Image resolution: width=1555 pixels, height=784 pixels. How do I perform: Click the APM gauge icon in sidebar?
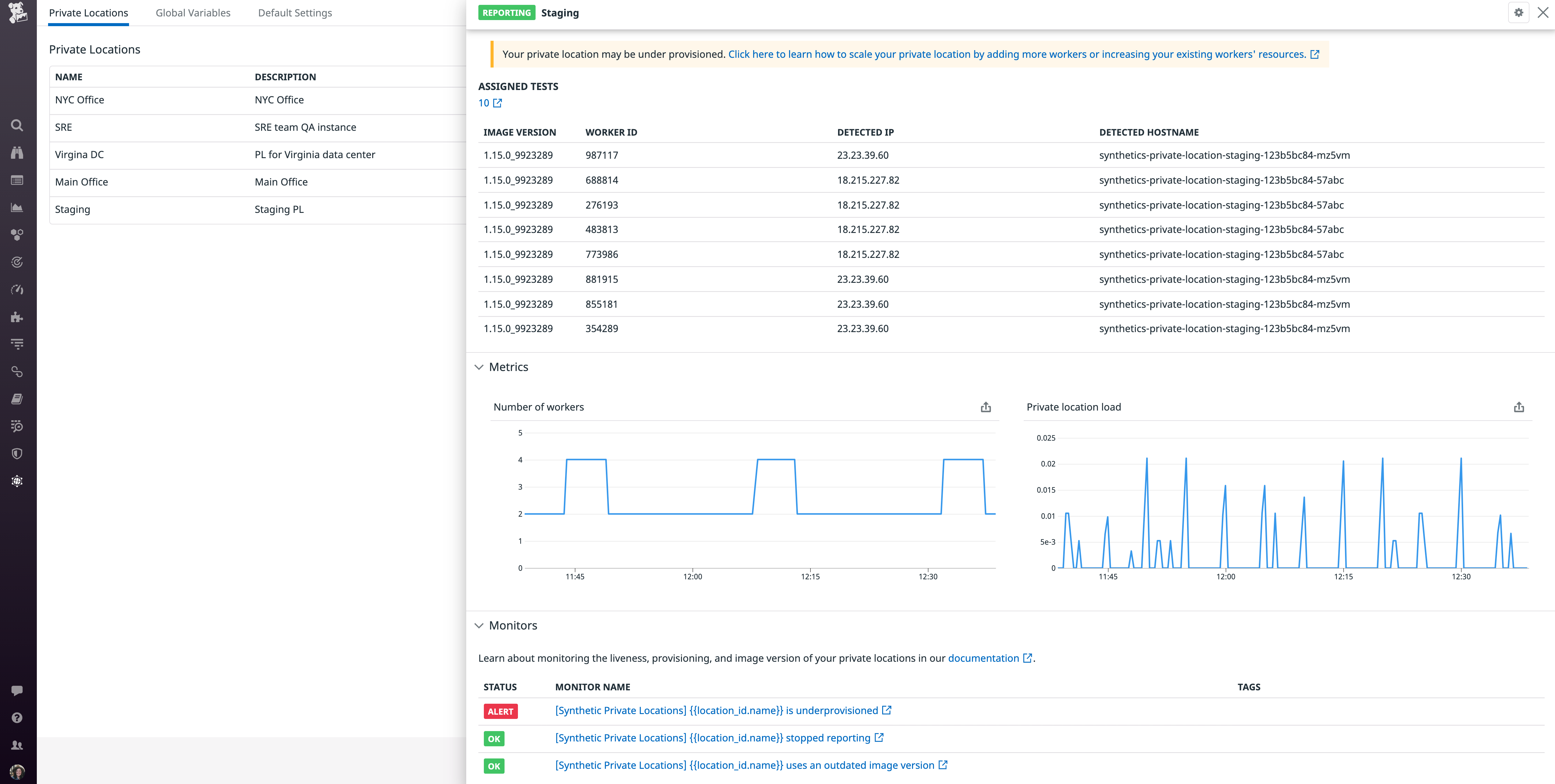click(x=17, y=290)
